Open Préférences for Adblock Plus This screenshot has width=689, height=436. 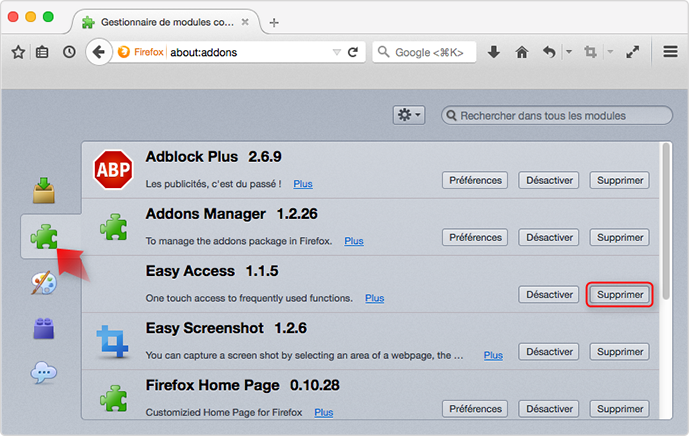tap(475, 180)
